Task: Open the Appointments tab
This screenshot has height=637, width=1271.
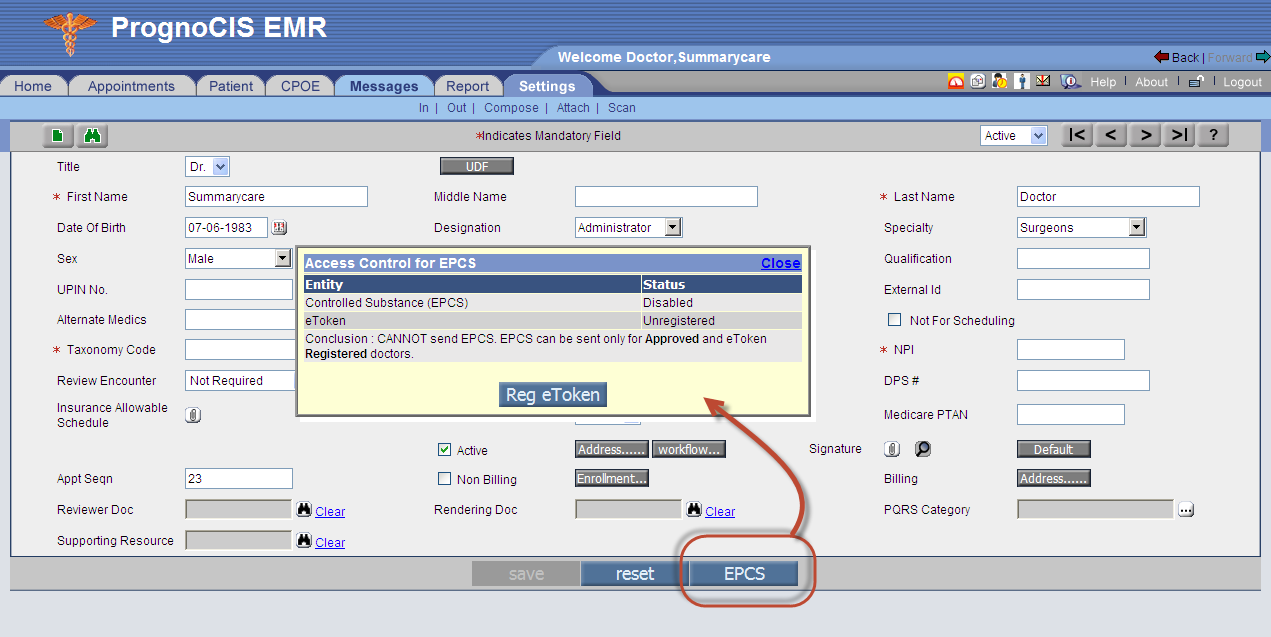Action: pyautogui.click(x=131, y=86)
